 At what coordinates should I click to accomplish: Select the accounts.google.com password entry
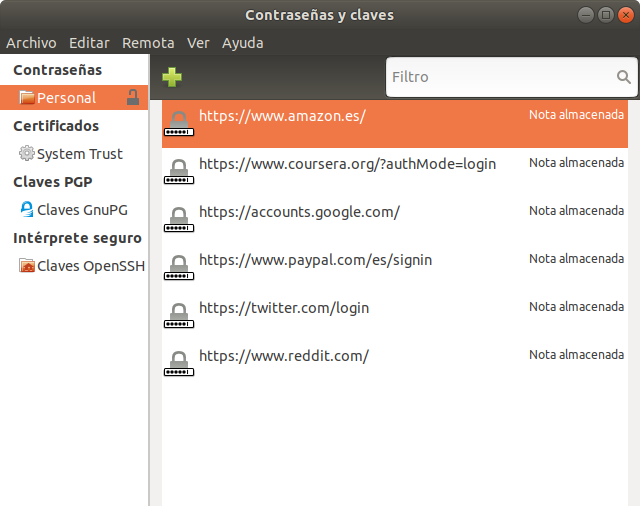pyautogui.click(x=299, y=212)
